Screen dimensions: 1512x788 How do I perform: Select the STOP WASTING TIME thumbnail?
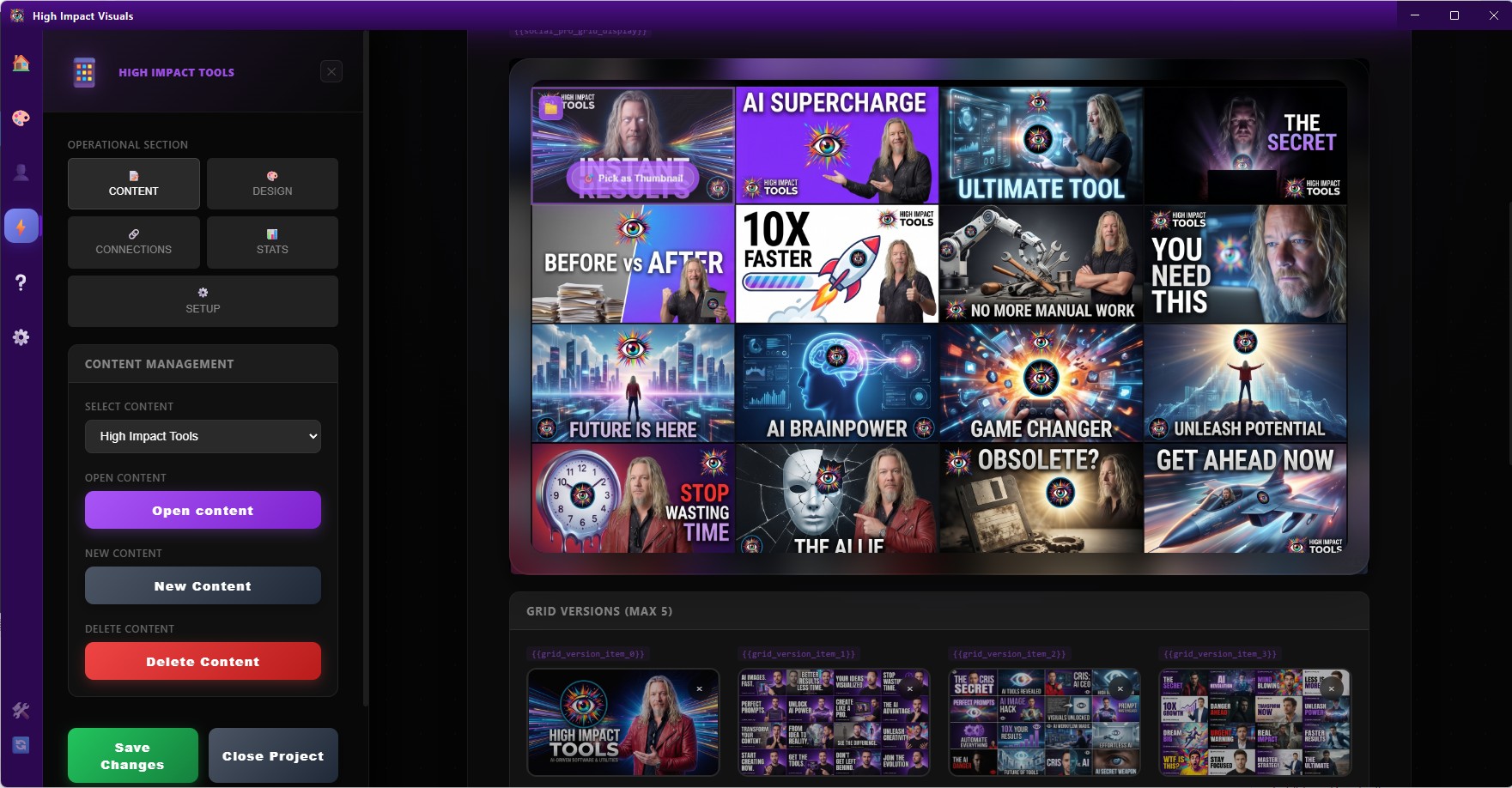point(633,498)
